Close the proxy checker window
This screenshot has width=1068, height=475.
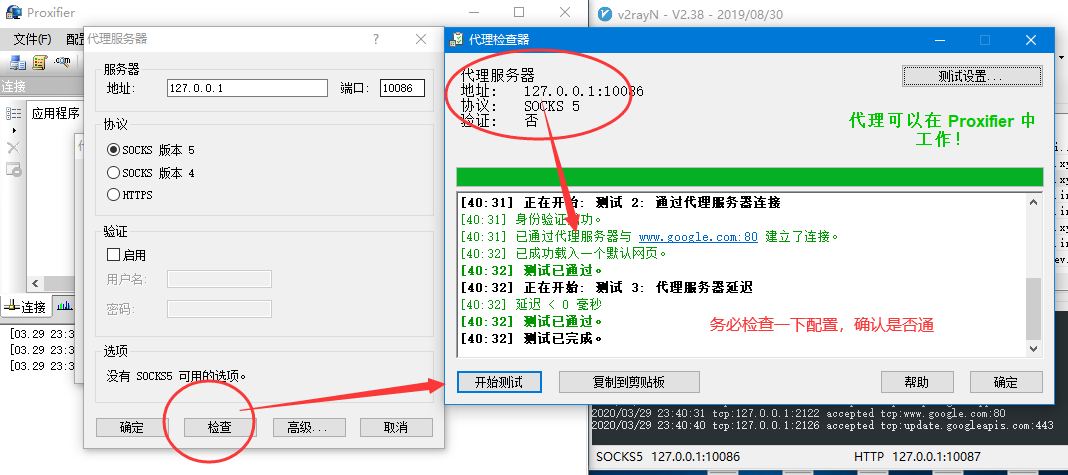1031,40
